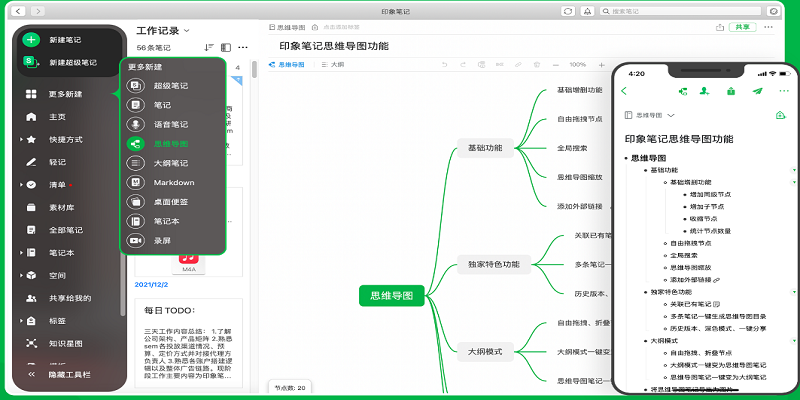Zoom in with the plus icon

pos(602,65)
